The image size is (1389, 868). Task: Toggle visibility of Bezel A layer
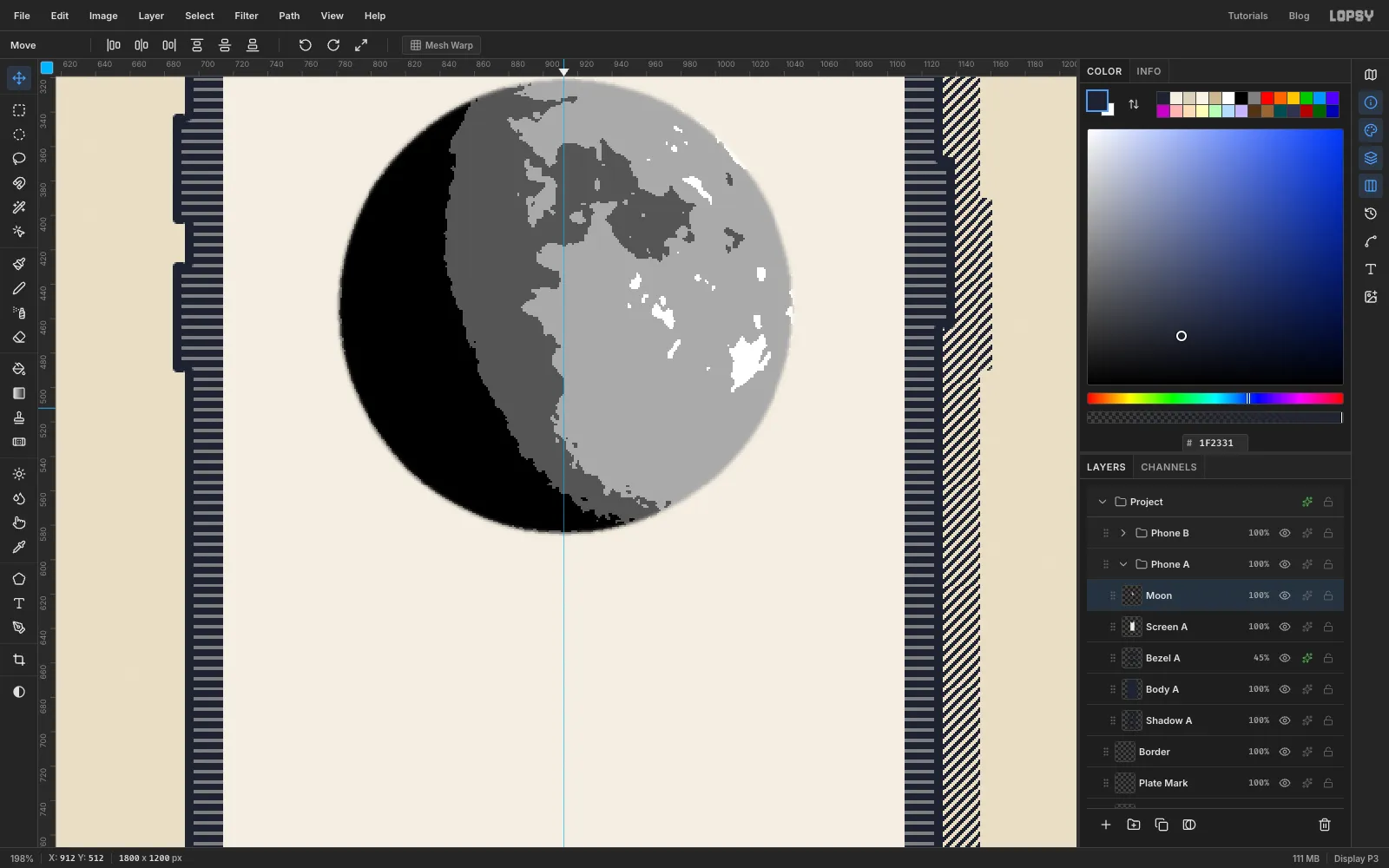point(1285,658)
